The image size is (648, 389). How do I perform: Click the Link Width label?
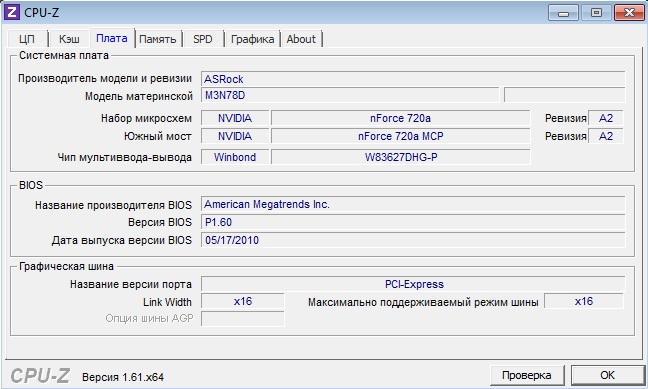coord(167,302)
